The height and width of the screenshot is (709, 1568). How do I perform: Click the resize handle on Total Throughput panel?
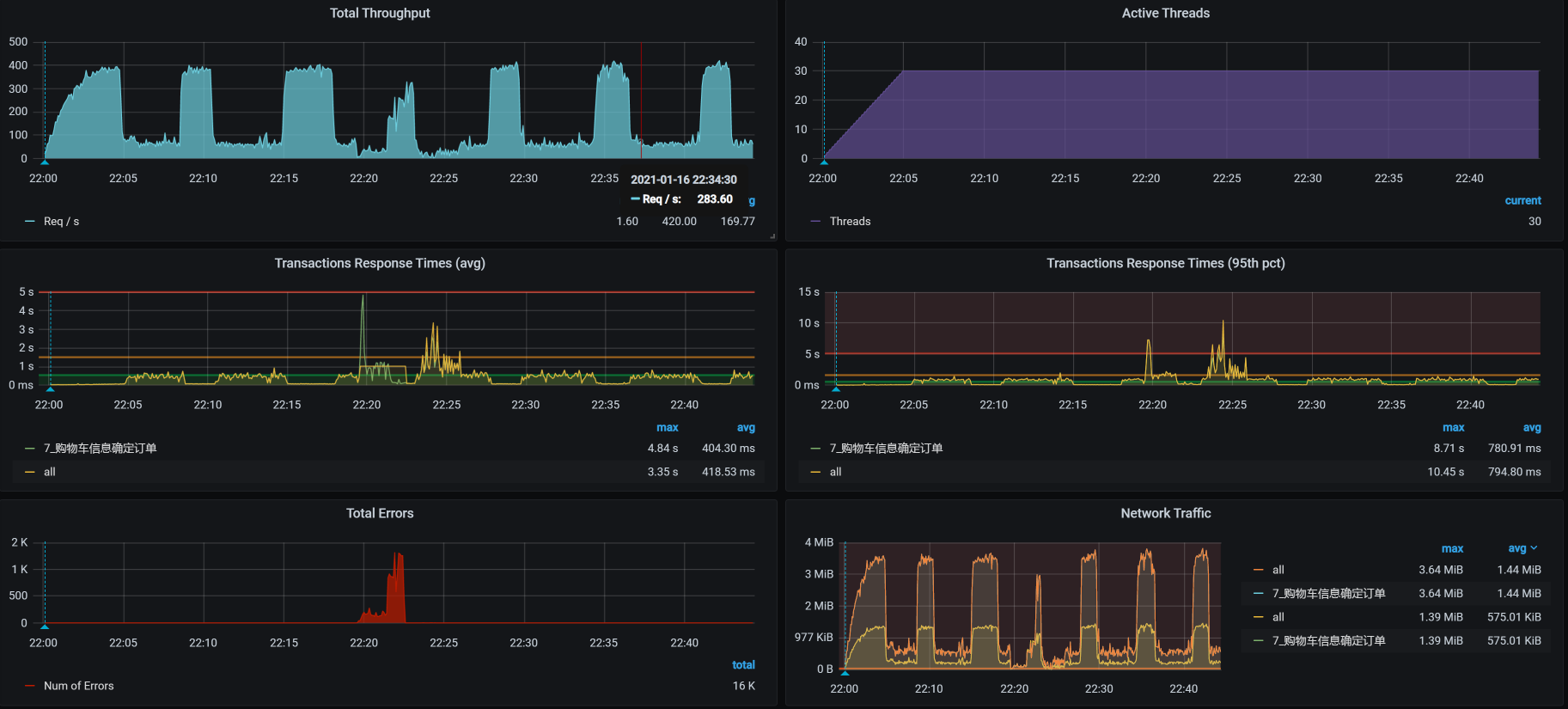click(772, 235)
